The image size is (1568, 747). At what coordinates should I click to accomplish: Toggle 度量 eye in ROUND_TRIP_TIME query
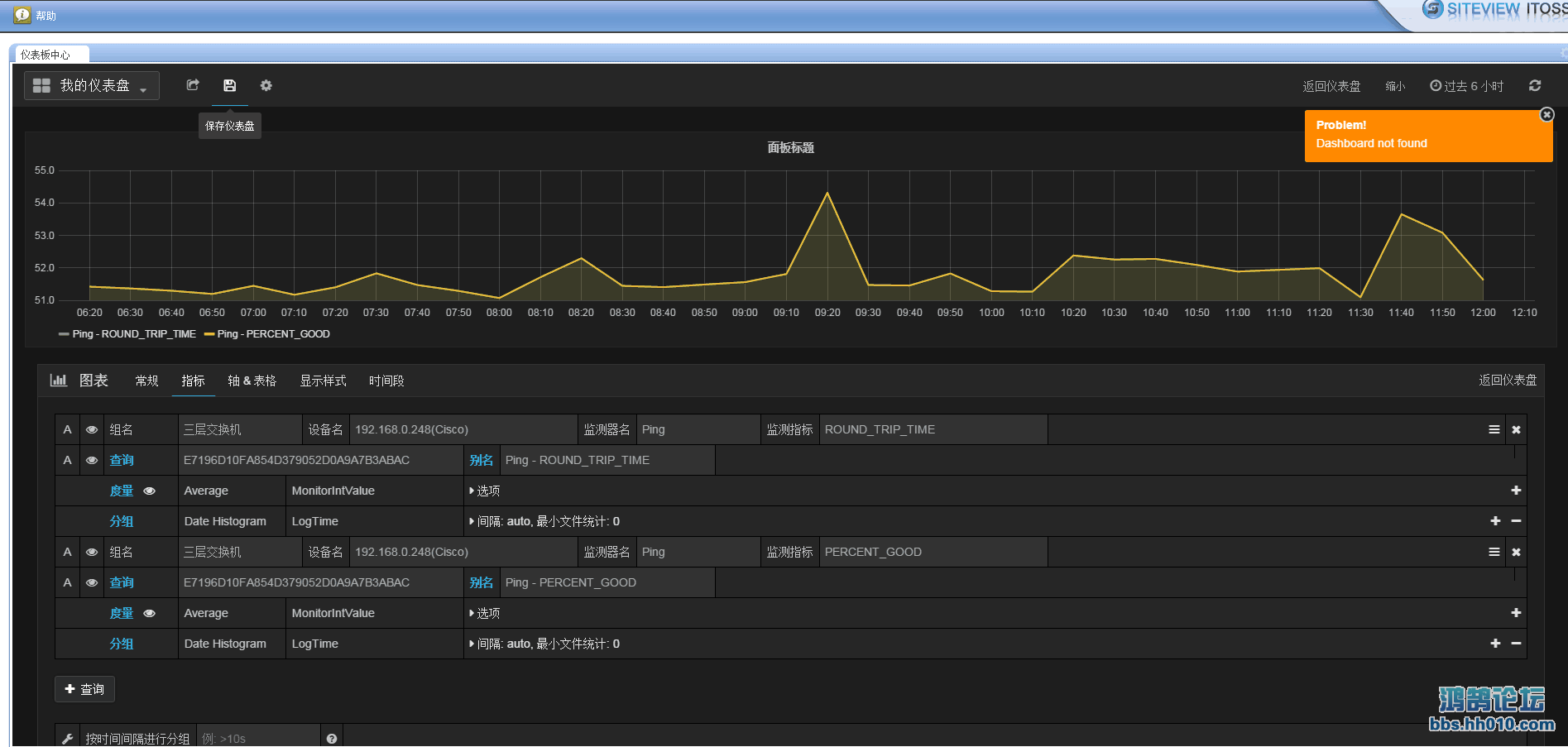(x=149, y=491)
